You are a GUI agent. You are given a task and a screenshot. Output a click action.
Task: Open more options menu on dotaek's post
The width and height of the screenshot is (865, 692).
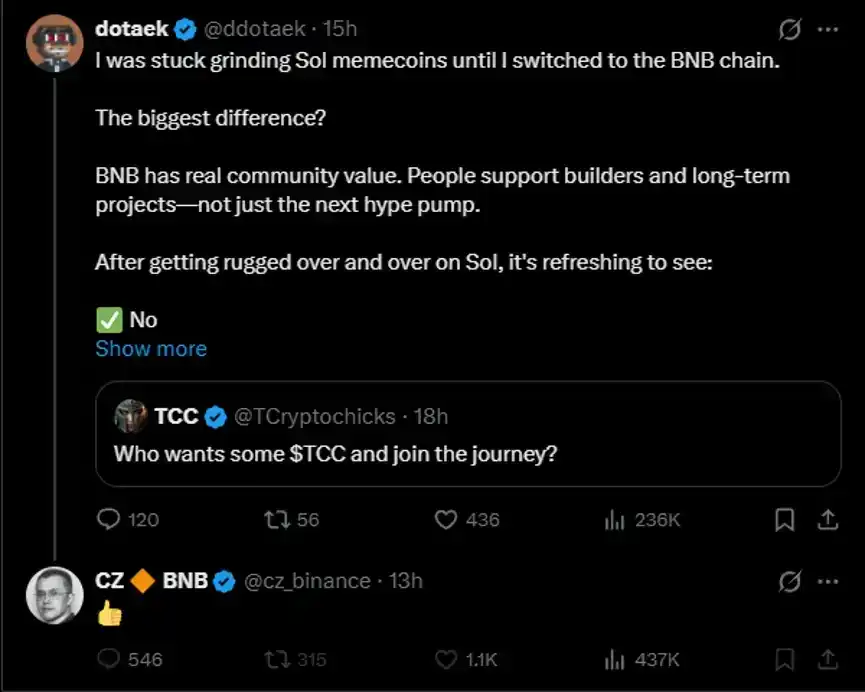[828, 29]
